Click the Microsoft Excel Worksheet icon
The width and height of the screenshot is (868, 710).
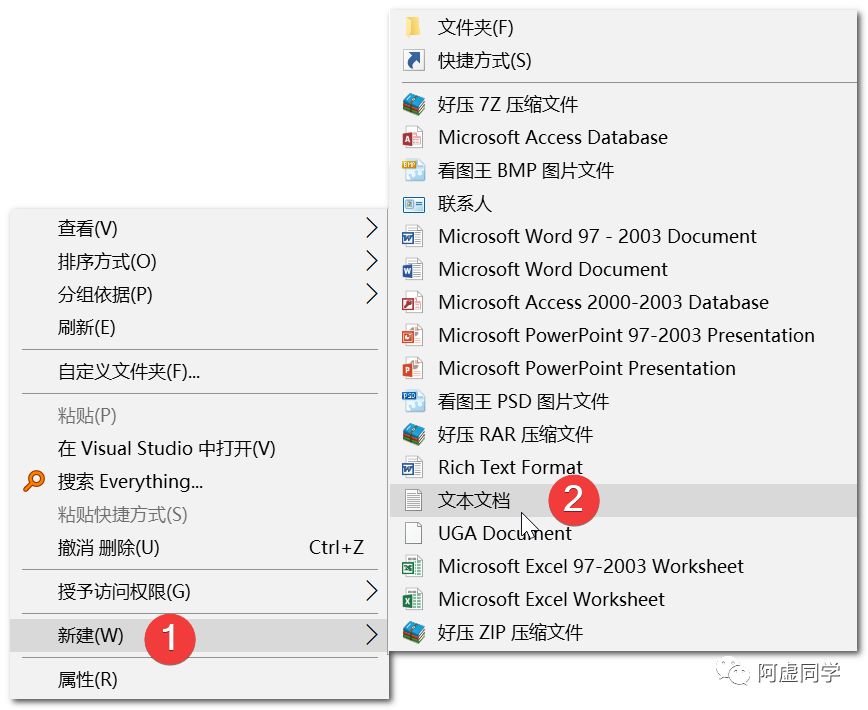(x=413, y=599)
